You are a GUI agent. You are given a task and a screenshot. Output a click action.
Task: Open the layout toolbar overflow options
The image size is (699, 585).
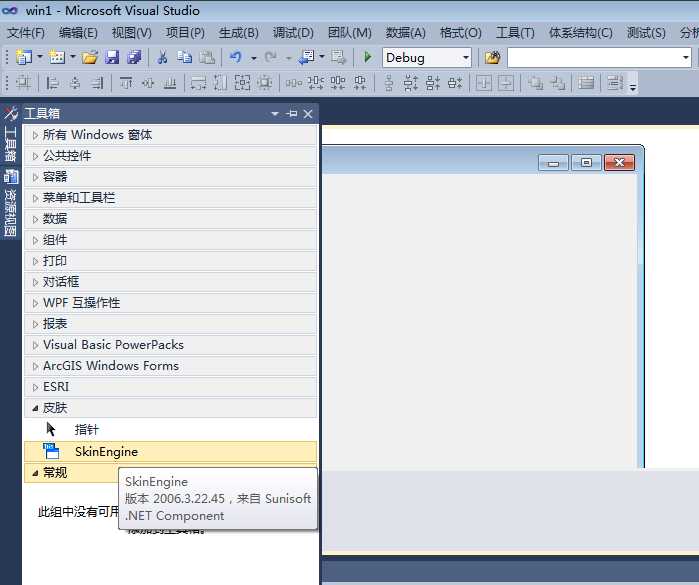click(633, 85)
